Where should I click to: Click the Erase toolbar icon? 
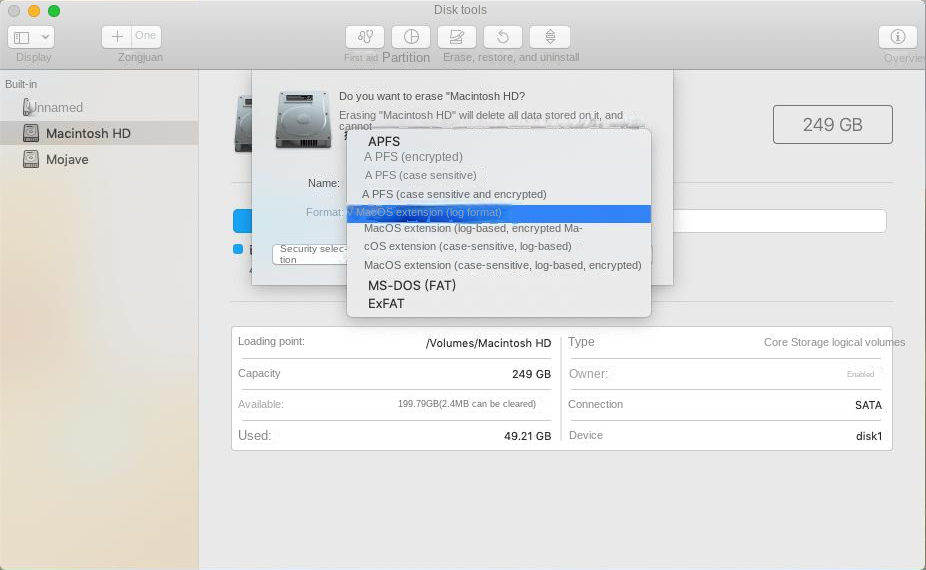(x=457, y=37)
